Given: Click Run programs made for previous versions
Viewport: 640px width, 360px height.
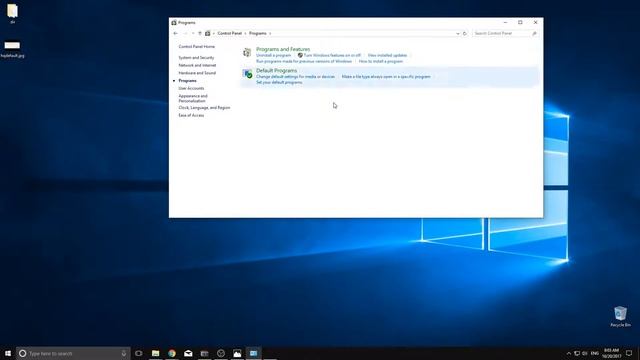Looking at the screenshot, I should click(x=304, y=61).
